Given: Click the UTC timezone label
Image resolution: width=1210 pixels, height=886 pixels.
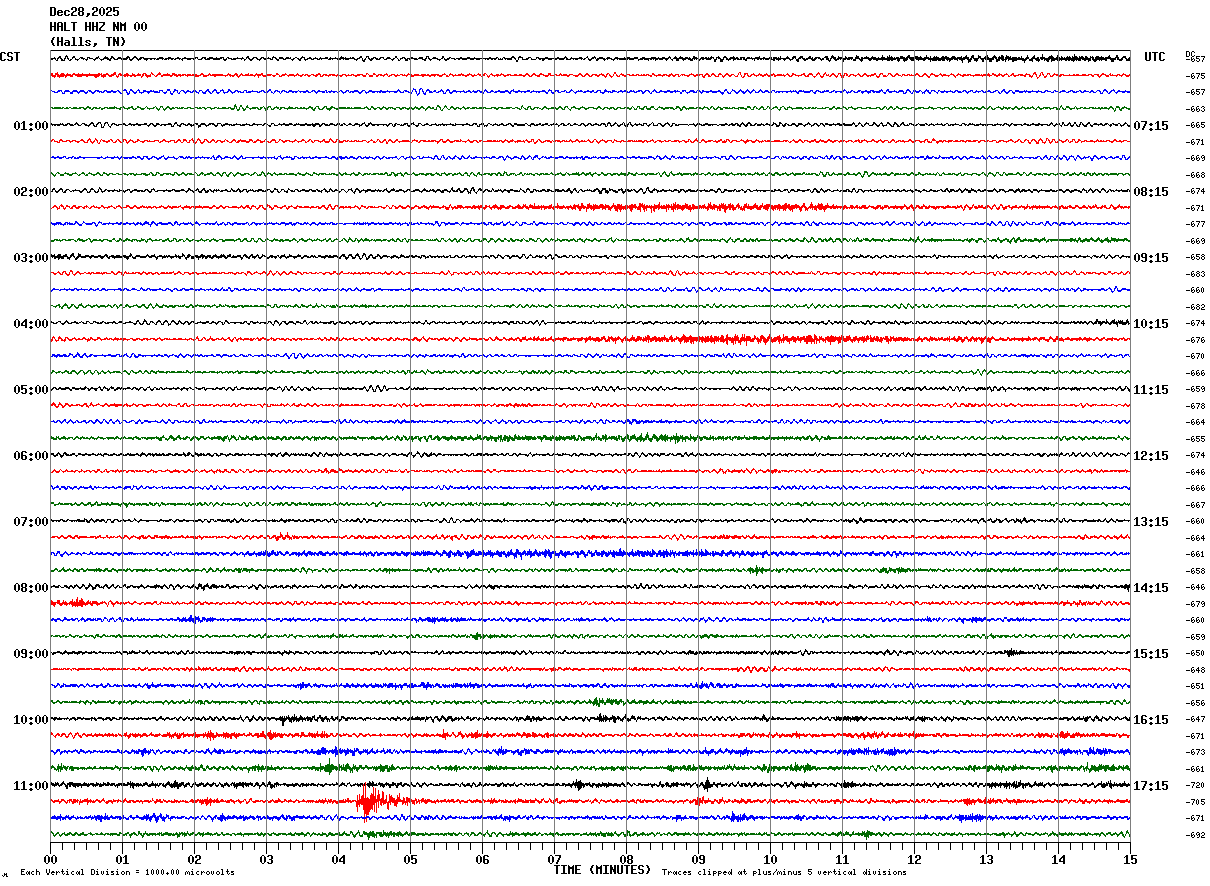Looking at the screenshot, I should click(1155, 58).
